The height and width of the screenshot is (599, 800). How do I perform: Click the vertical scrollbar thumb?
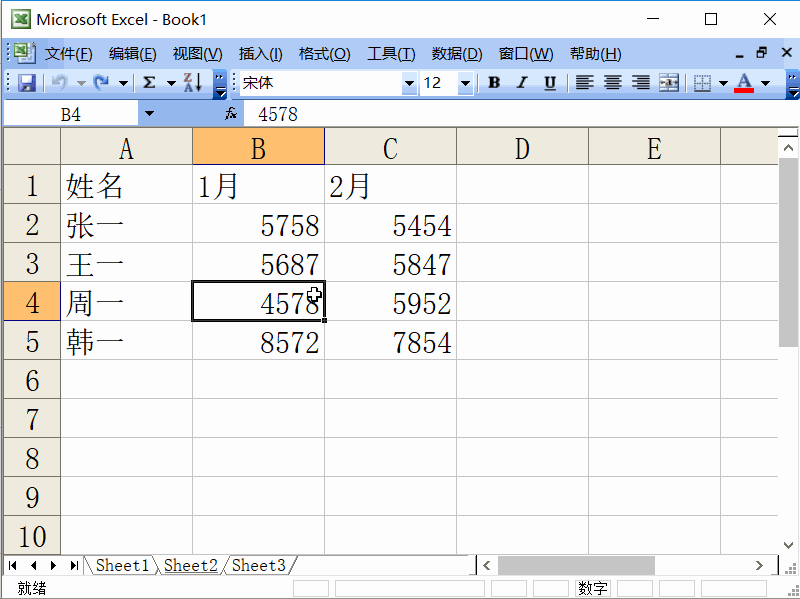[x=788, y=253]
